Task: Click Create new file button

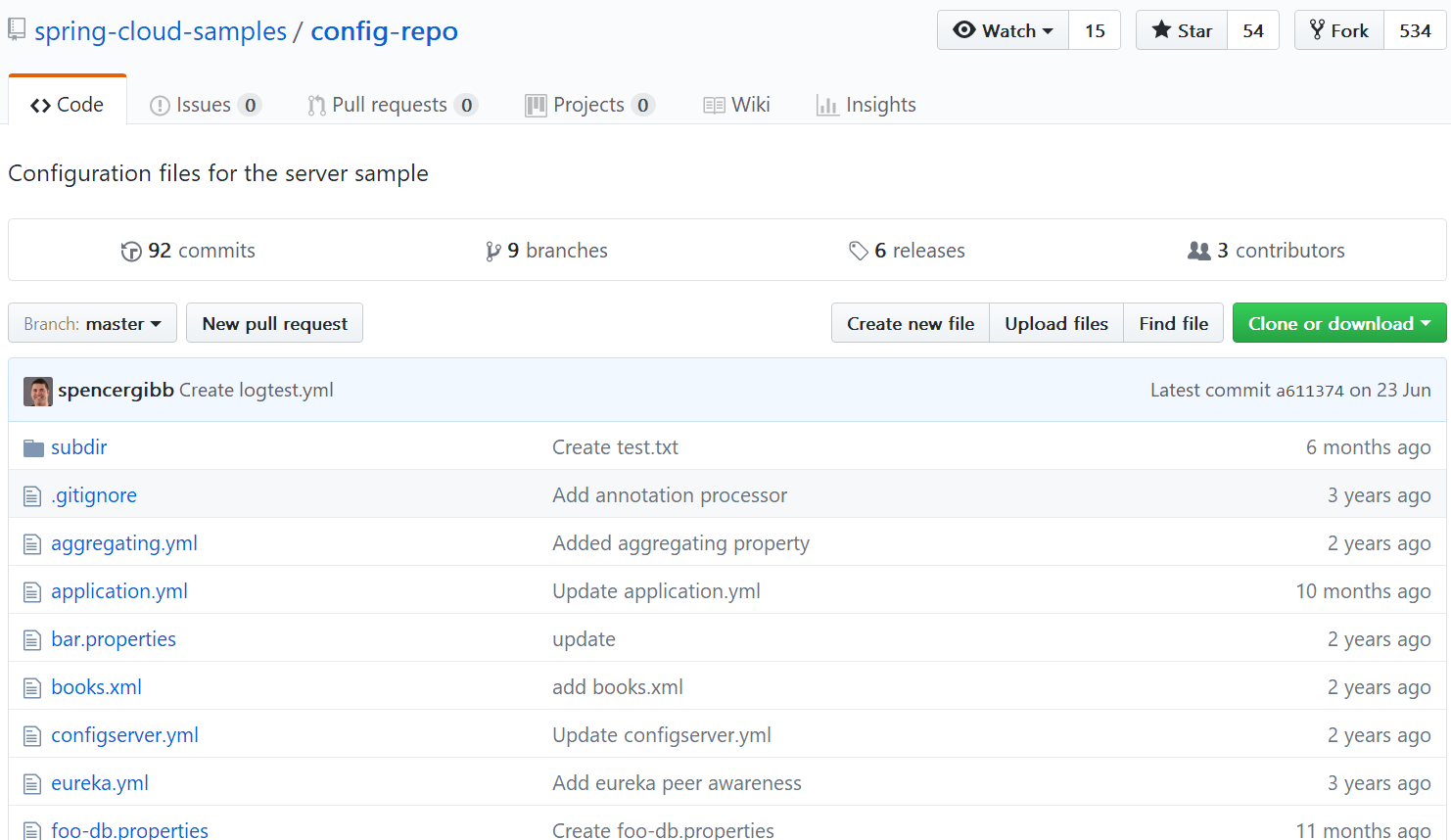Action: (911, 323)
